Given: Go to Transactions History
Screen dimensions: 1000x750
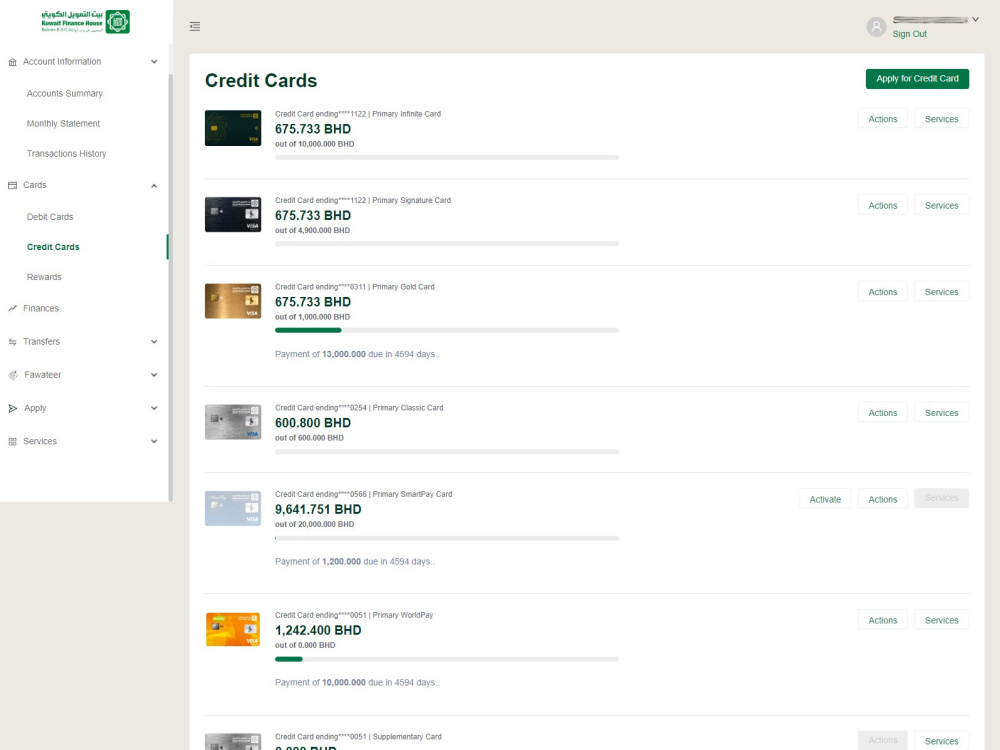Looking at the screenshot, I should pos(66,154).
